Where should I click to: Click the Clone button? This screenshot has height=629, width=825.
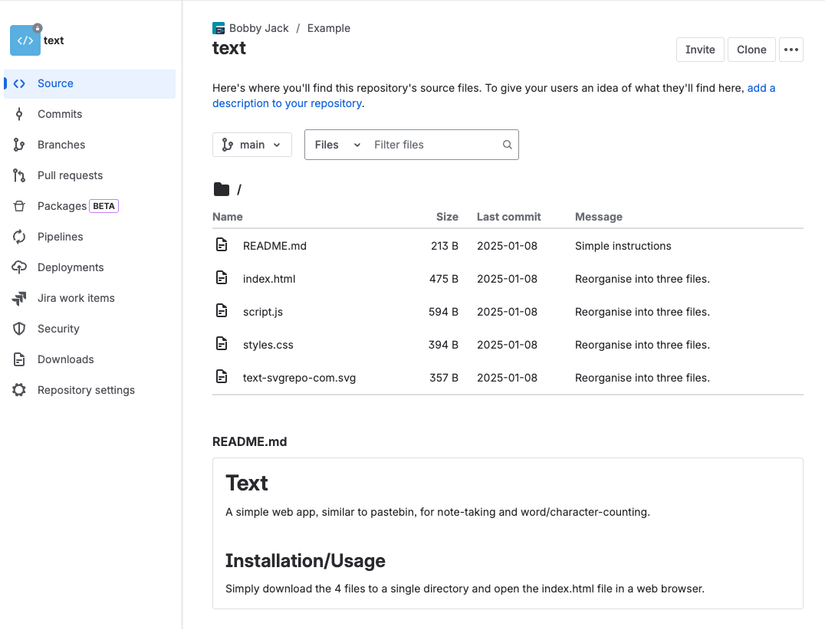[x=751, y=49]
